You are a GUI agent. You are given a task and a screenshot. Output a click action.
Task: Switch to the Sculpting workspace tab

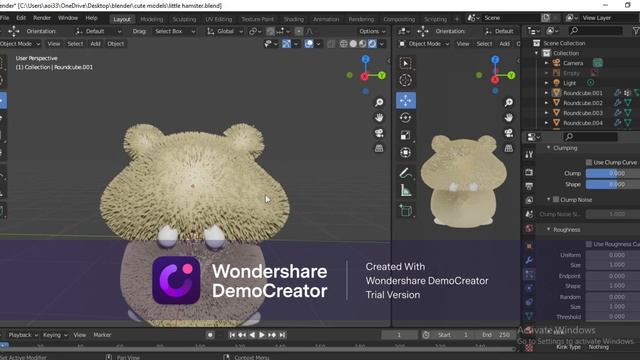[184, 19]
